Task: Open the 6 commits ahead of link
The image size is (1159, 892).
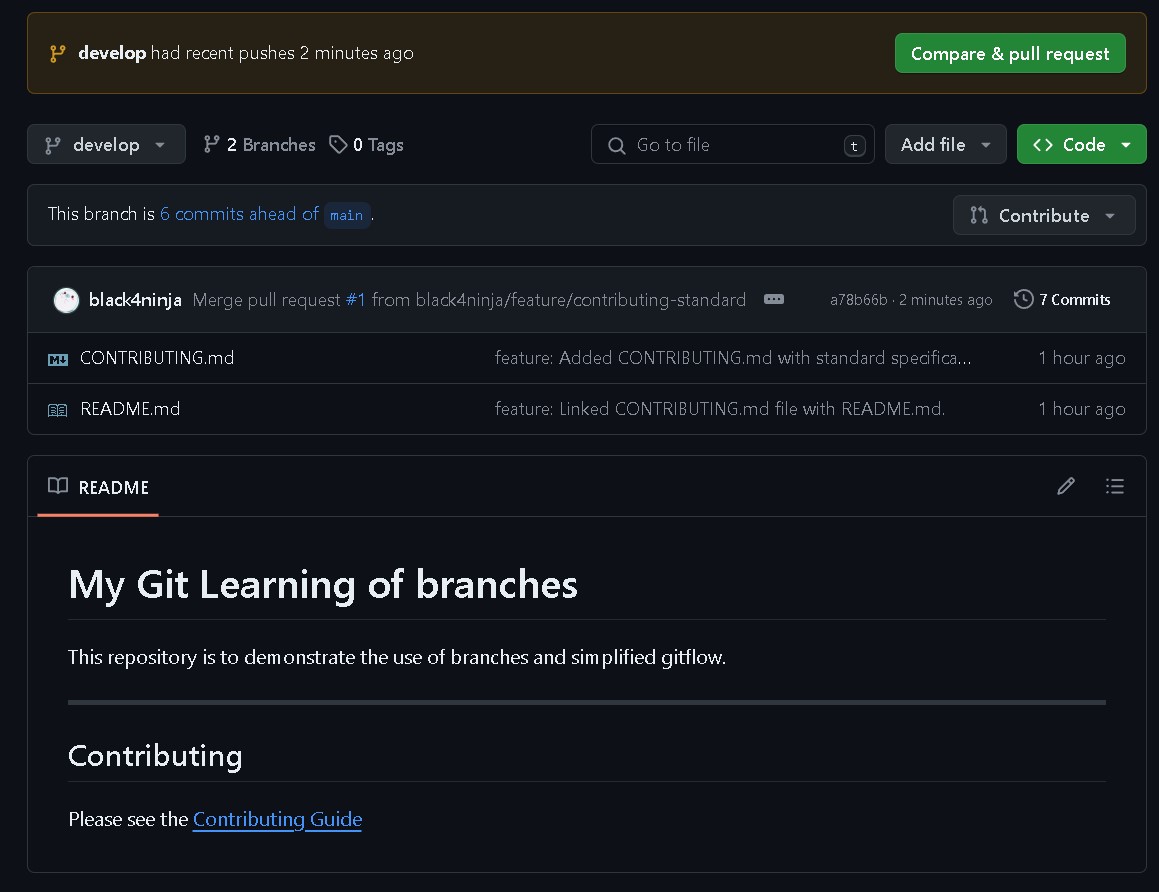Action: click(239, 214)
